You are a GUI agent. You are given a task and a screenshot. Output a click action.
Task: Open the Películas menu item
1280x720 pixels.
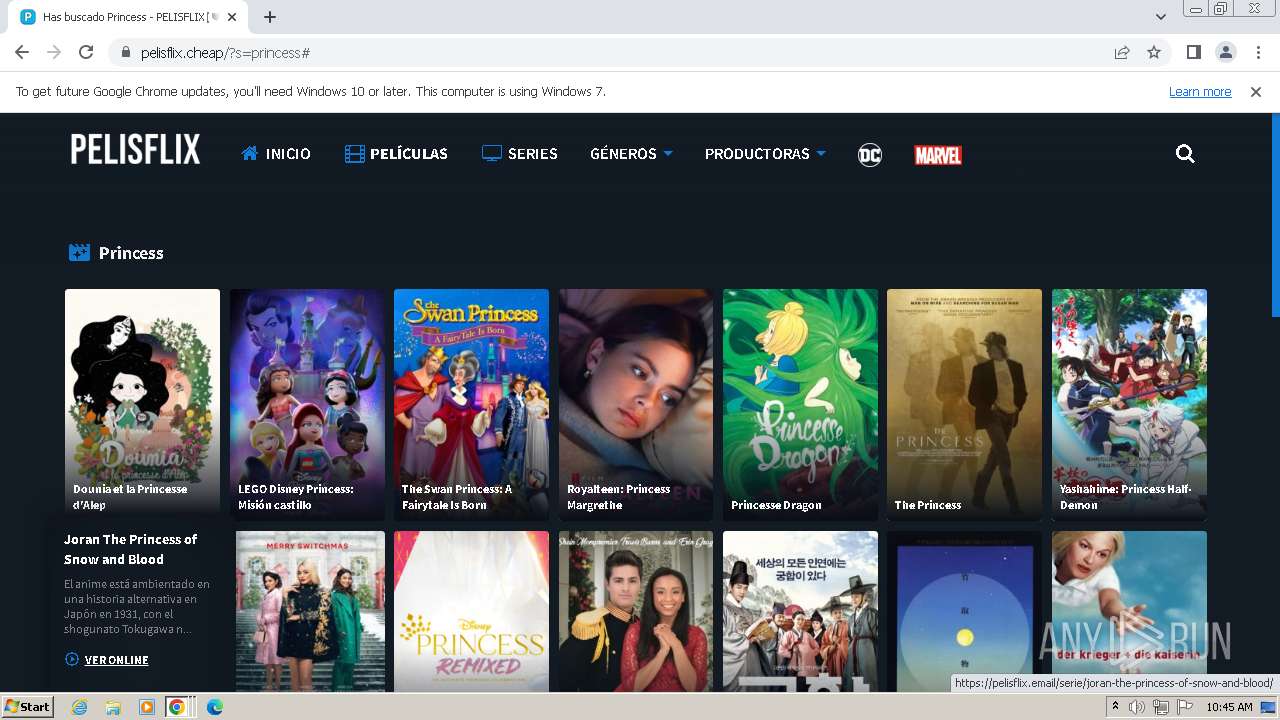click(x=396, y=154)
